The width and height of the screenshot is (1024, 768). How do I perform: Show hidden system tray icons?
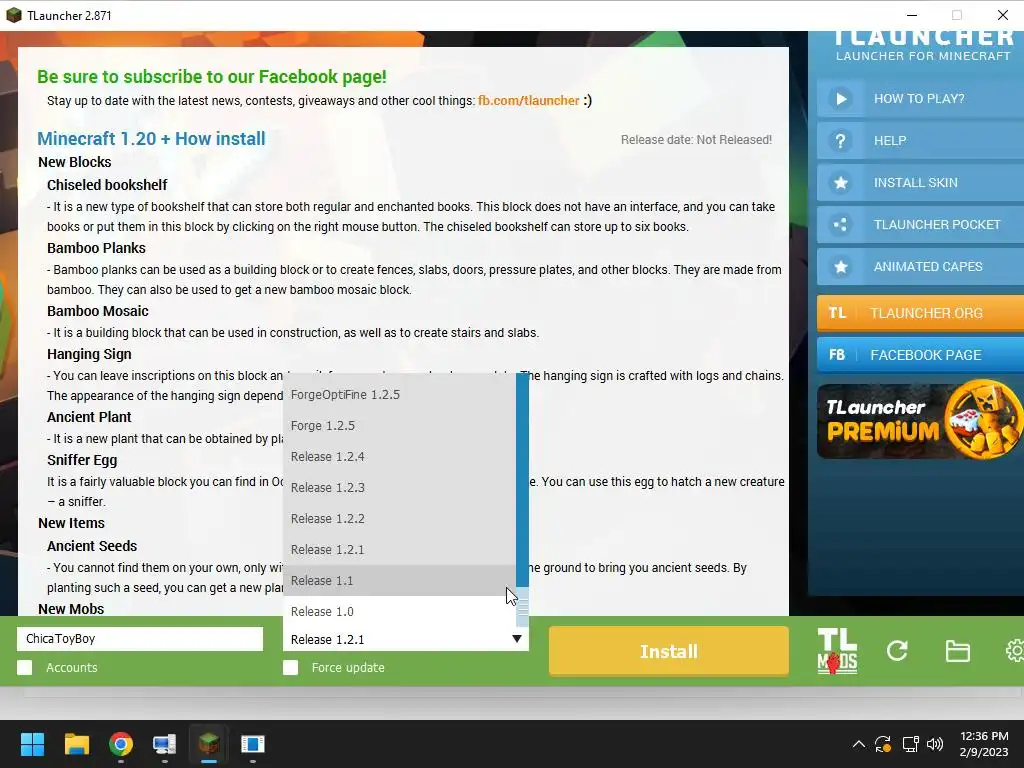point(859,744)
